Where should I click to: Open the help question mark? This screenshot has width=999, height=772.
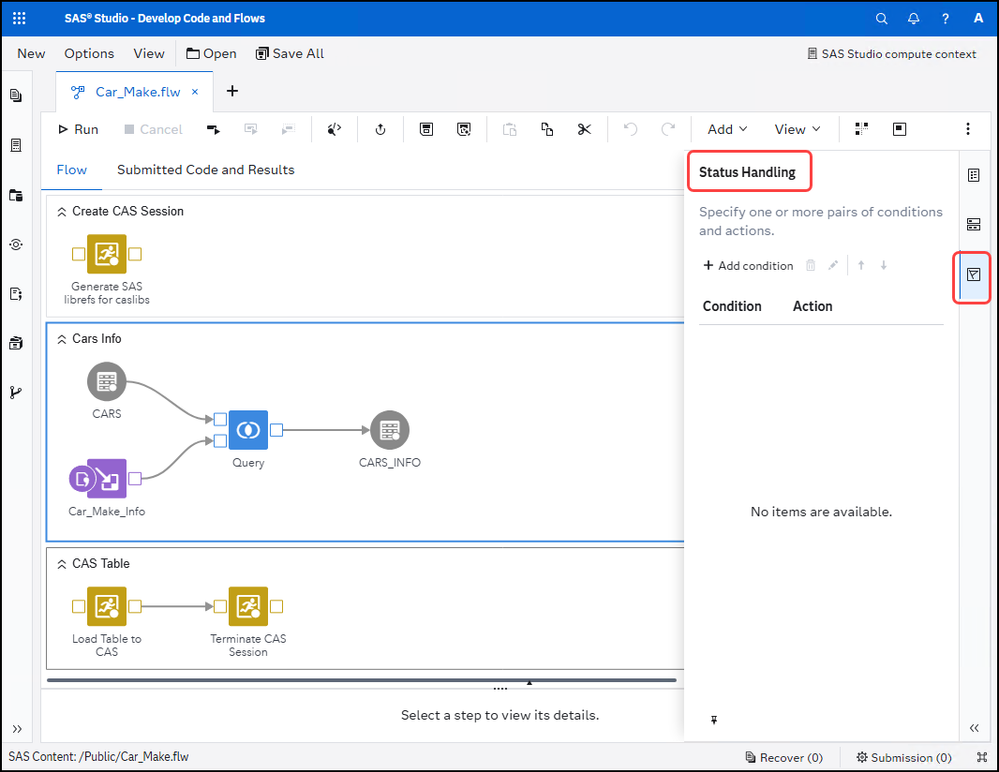tap(945, 18)
